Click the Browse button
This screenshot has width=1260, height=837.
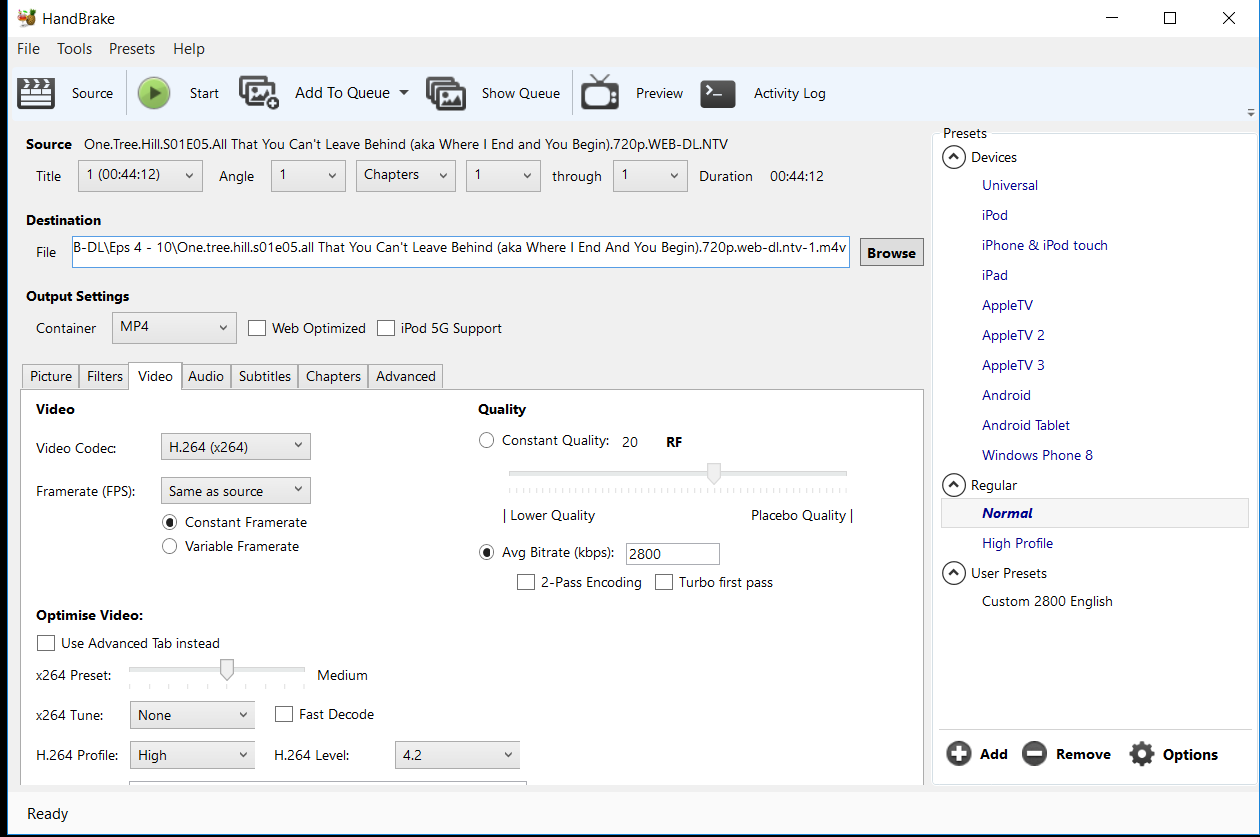click(891, 253)
